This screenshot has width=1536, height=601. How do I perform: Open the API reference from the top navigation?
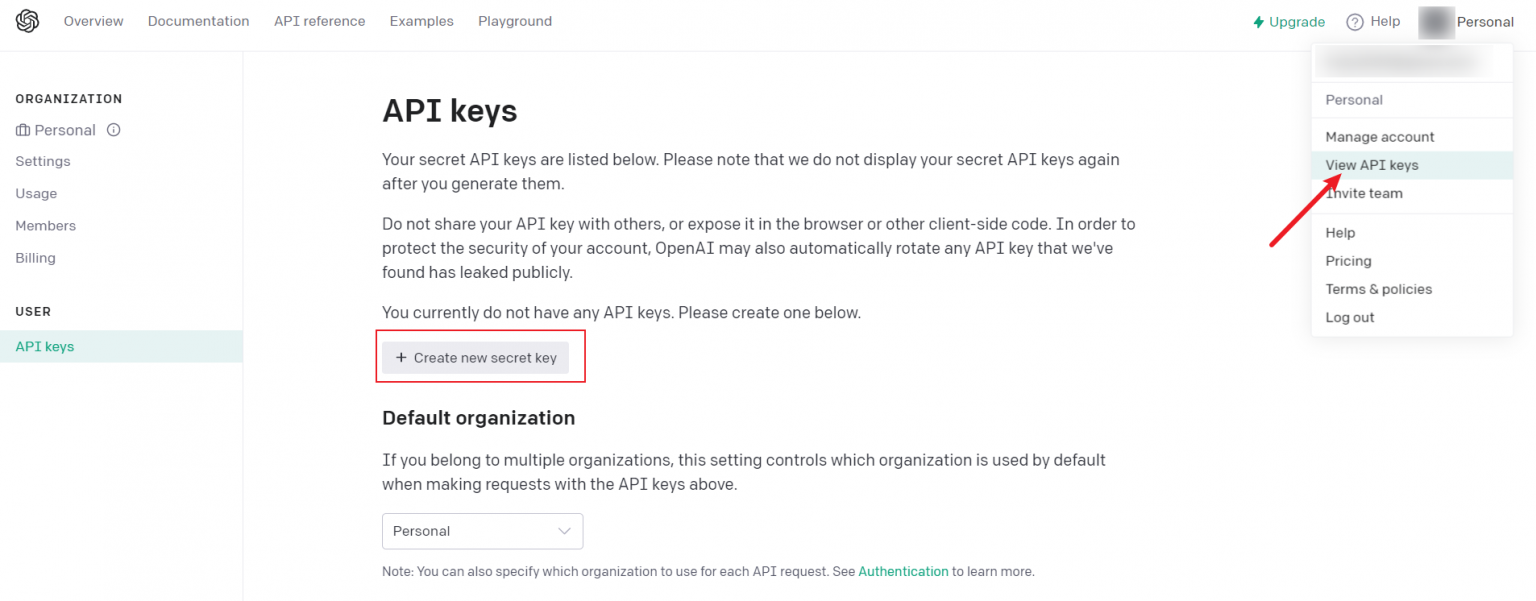[319, 20]
